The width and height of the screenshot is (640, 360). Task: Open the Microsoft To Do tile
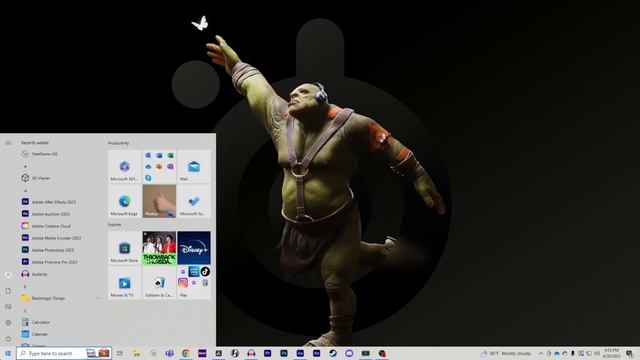[x=194, y=201]
